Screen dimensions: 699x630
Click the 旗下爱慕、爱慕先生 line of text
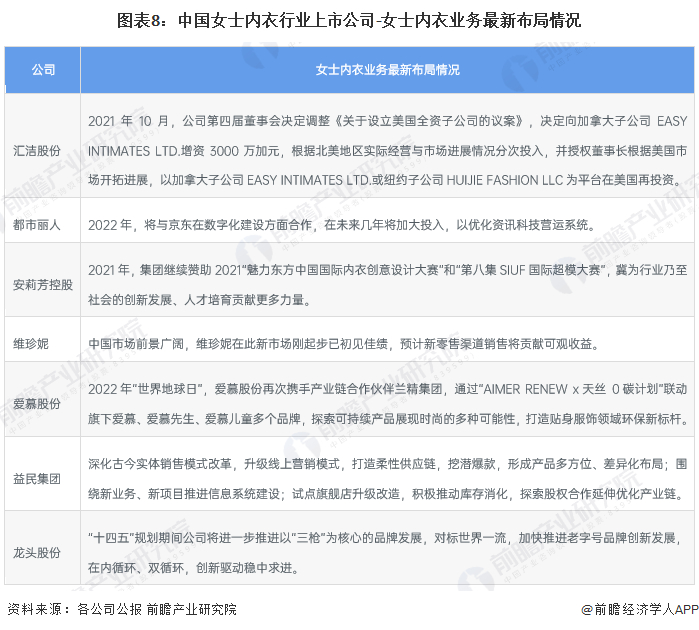(388, 419)
